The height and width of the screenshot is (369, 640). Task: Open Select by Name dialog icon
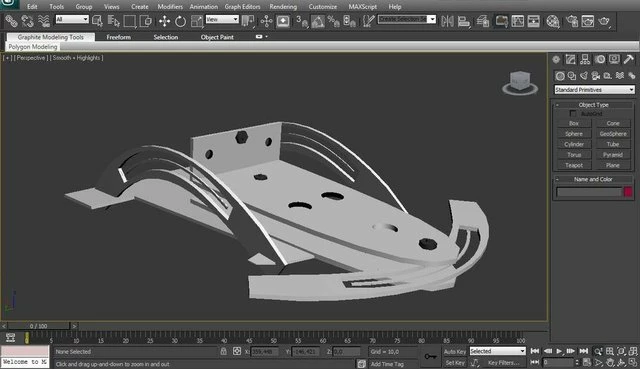113,20
